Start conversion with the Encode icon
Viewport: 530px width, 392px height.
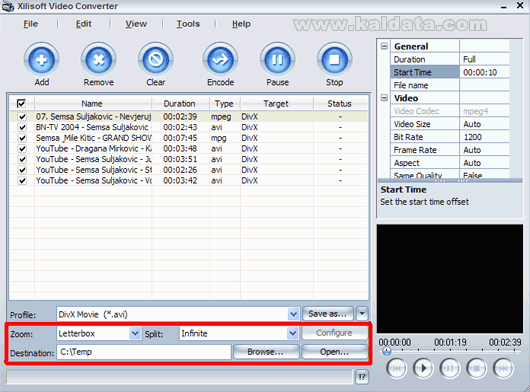(220, 60)
